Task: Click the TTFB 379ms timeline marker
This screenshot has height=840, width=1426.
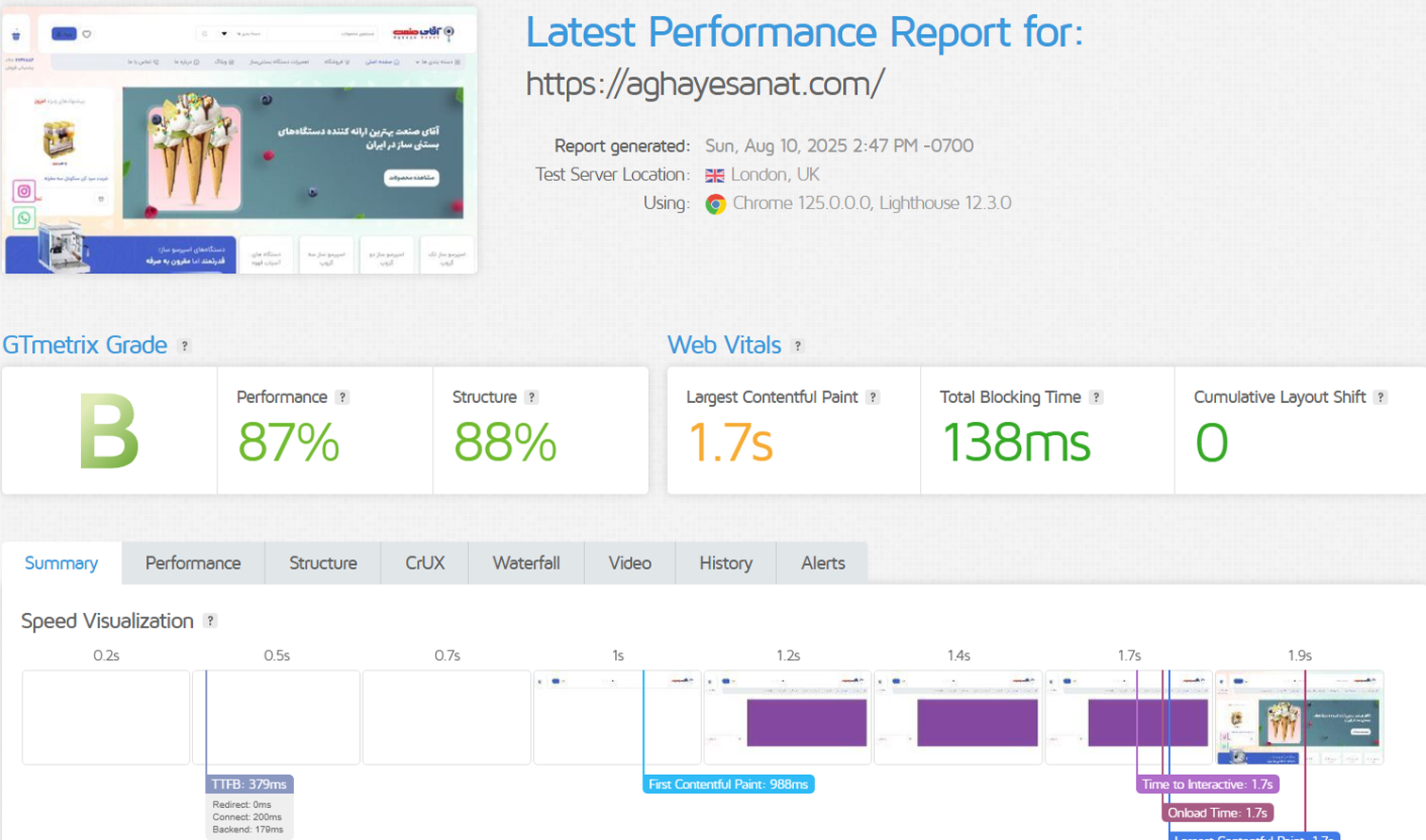Action: 250,784
